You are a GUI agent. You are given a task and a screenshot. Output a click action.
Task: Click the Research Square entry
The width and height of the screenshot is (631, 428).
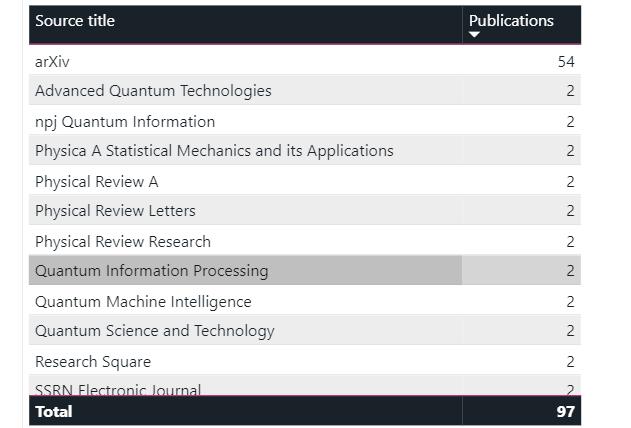pyautogui.click(x=93, y=362)
